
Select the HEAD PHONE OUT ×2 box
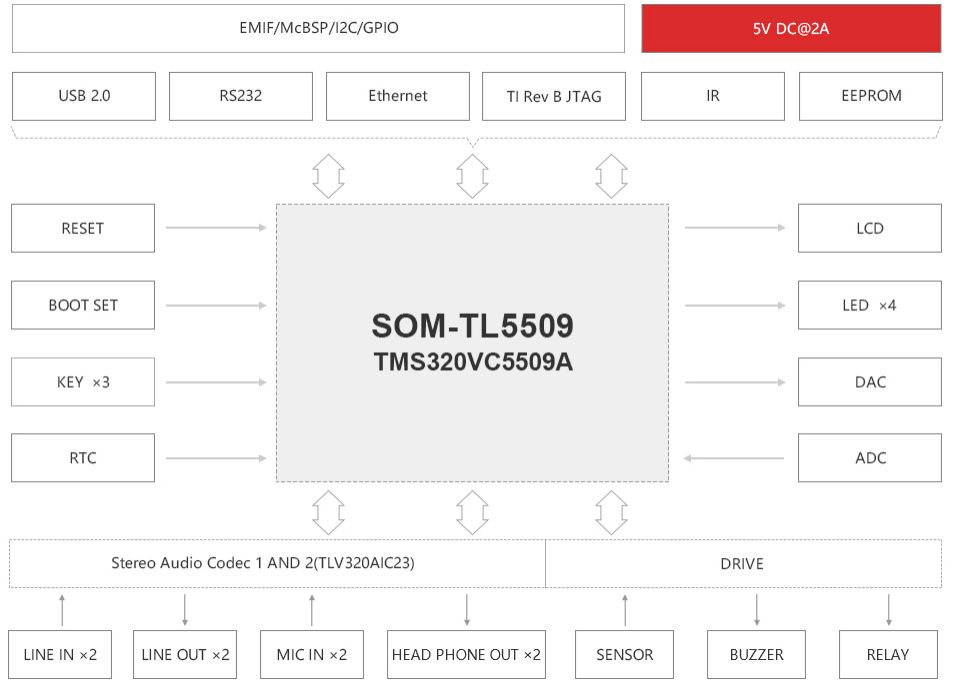[467, 654]
